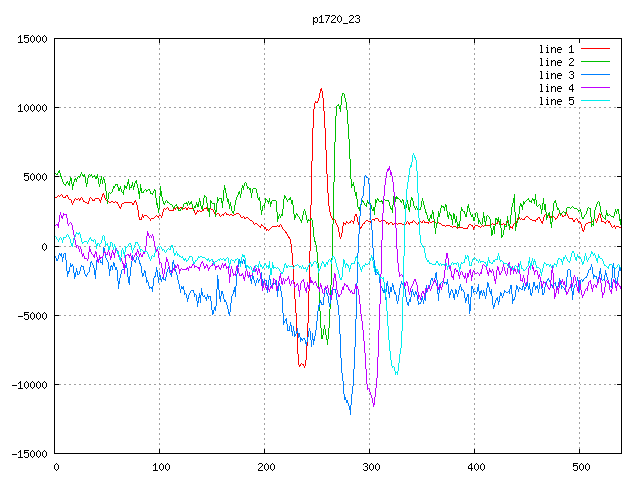
Task: Click the green line 2 legend sample
Action: pyautogui.click(x=596, y=62)
